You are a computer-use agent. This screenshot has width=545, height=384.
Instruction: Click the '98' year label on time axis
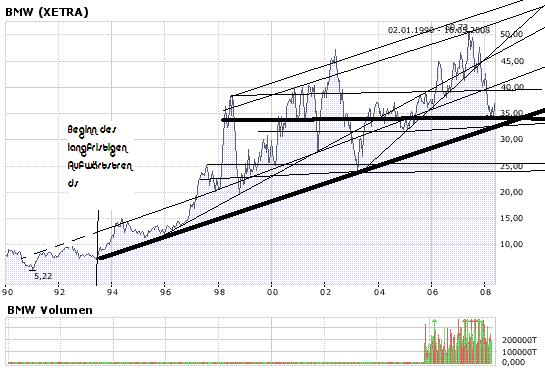tap(219, 292)
